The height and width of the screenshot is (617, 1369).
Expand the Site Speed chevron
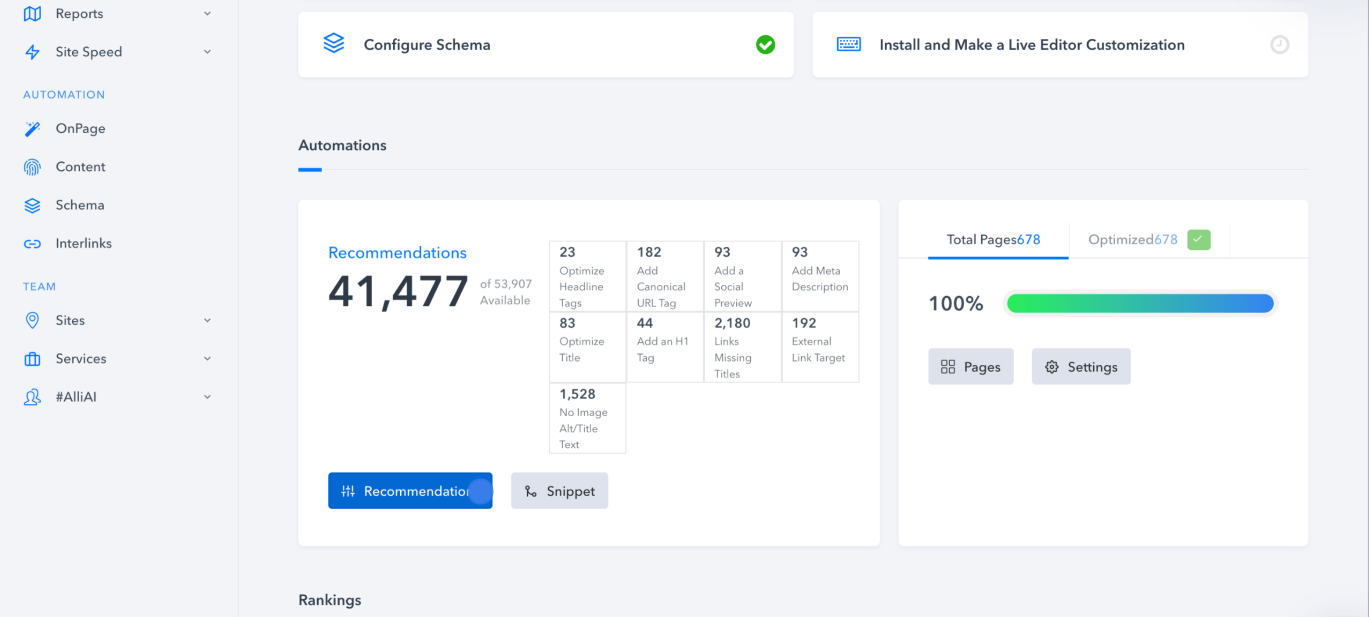pyautogui.click(x=207, y=52)
